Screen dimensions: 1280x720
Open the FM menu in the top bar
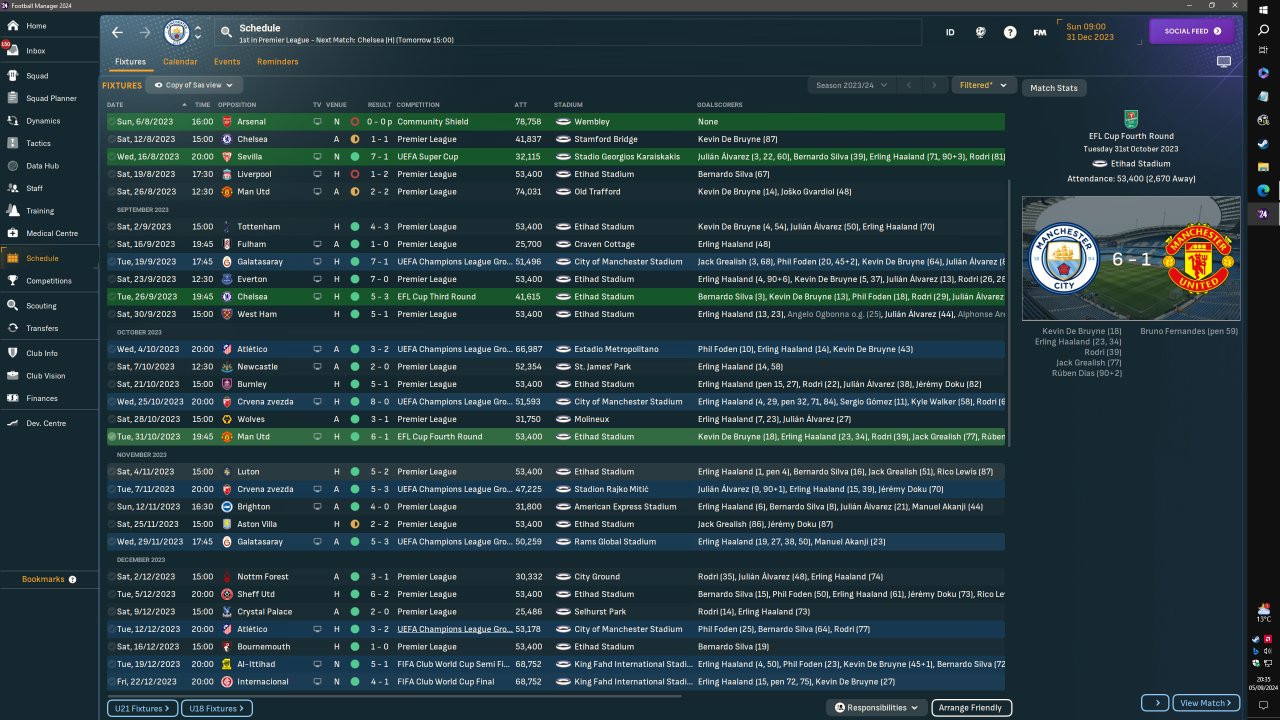[1040, 32]
